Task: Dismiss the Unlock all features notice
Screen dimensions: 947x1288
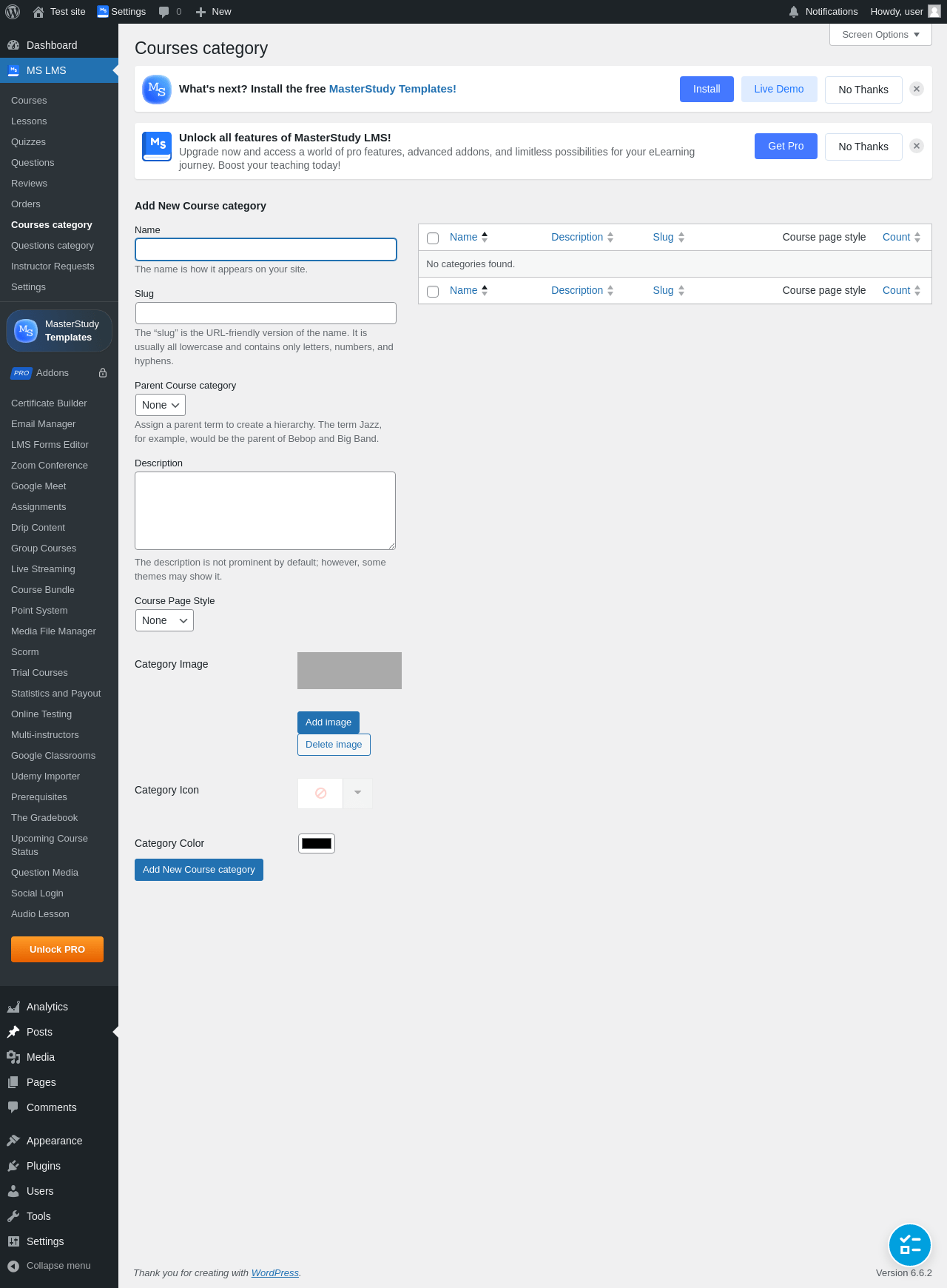Action: click(917, 146)
